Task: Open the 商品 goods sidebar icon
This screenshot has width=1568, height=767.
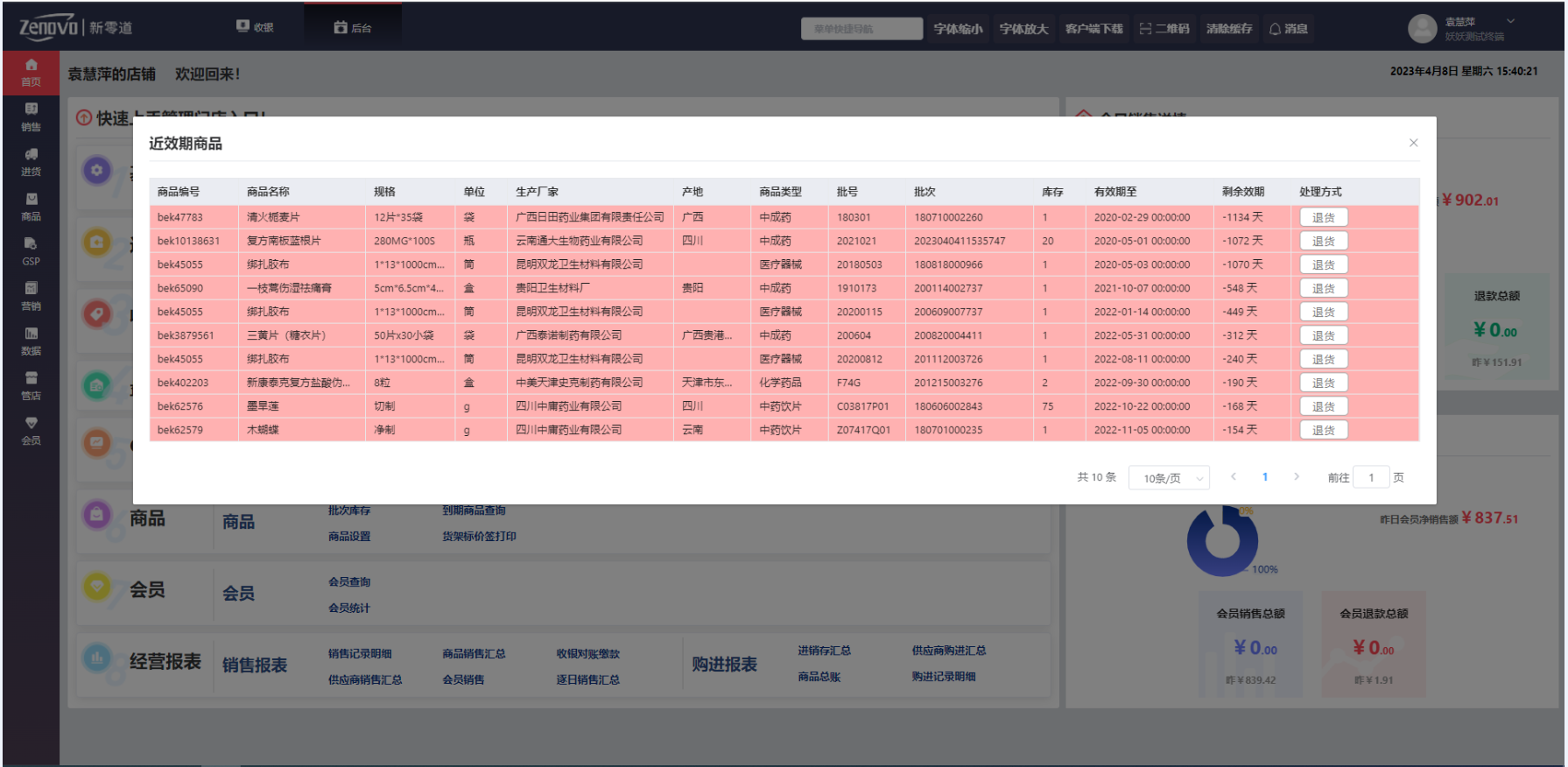Action: pos(31,207)
